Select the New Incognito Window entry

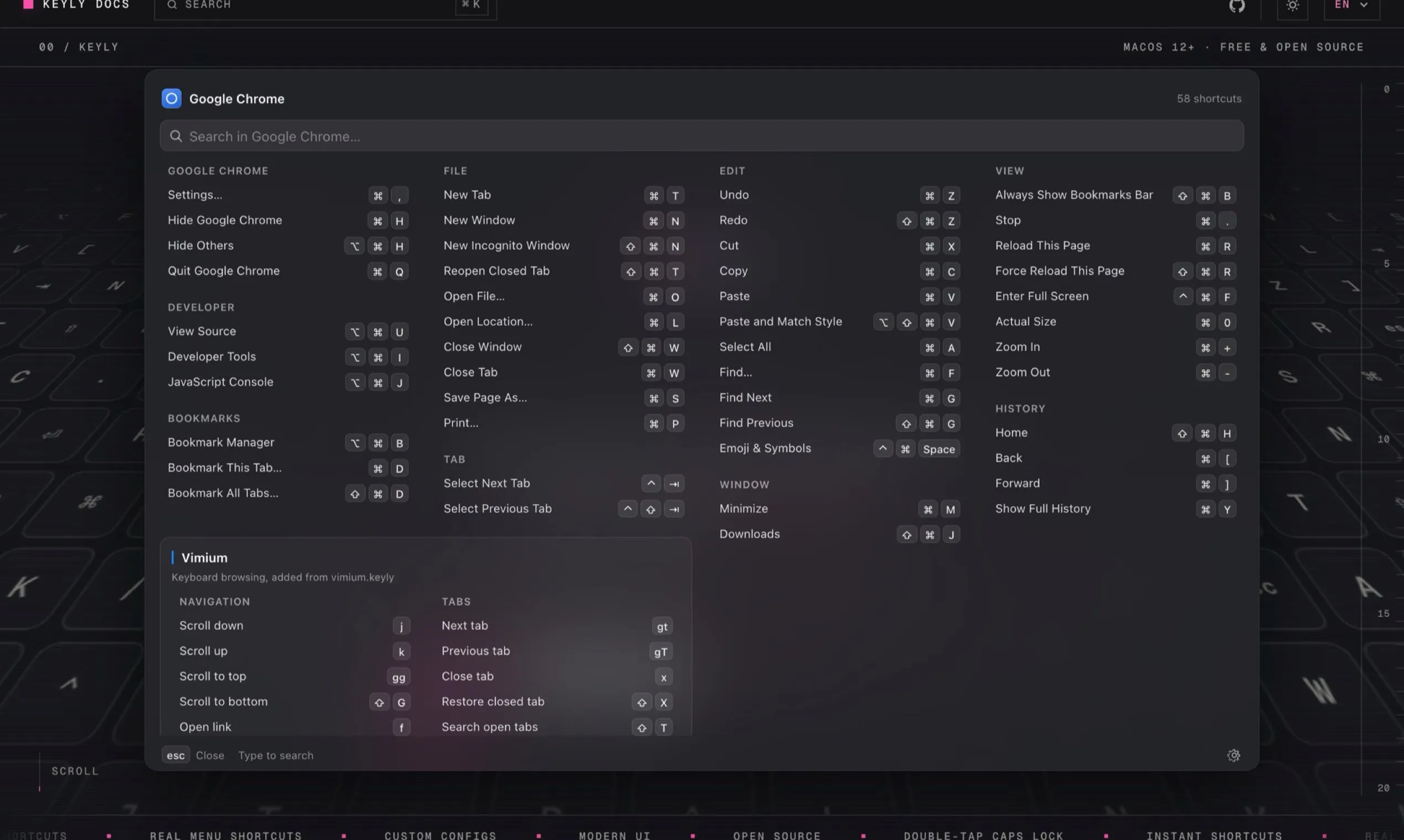click(564, 246)
